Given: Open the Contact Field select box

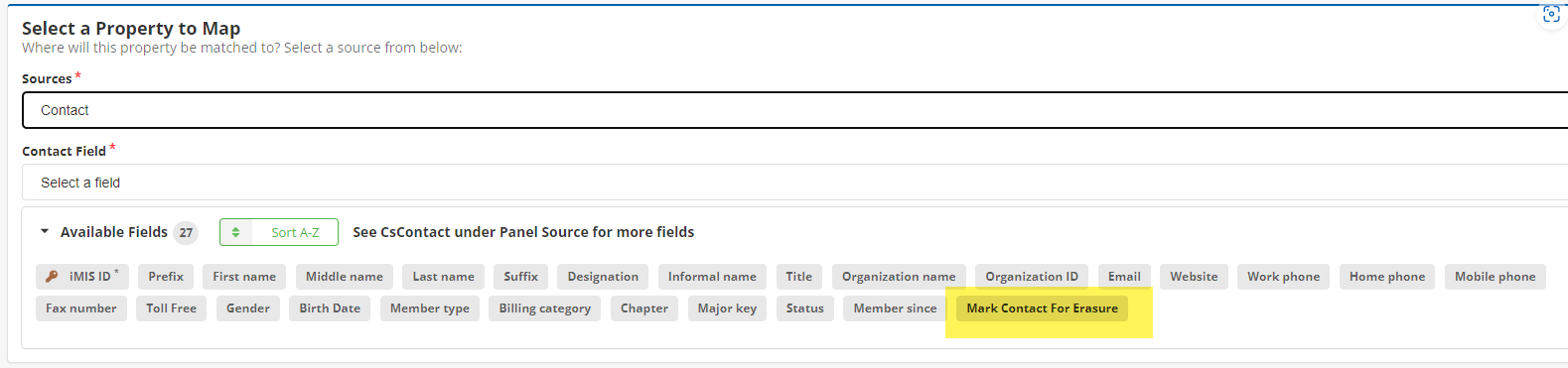Looking at the screenshot, I should point(794,183).
